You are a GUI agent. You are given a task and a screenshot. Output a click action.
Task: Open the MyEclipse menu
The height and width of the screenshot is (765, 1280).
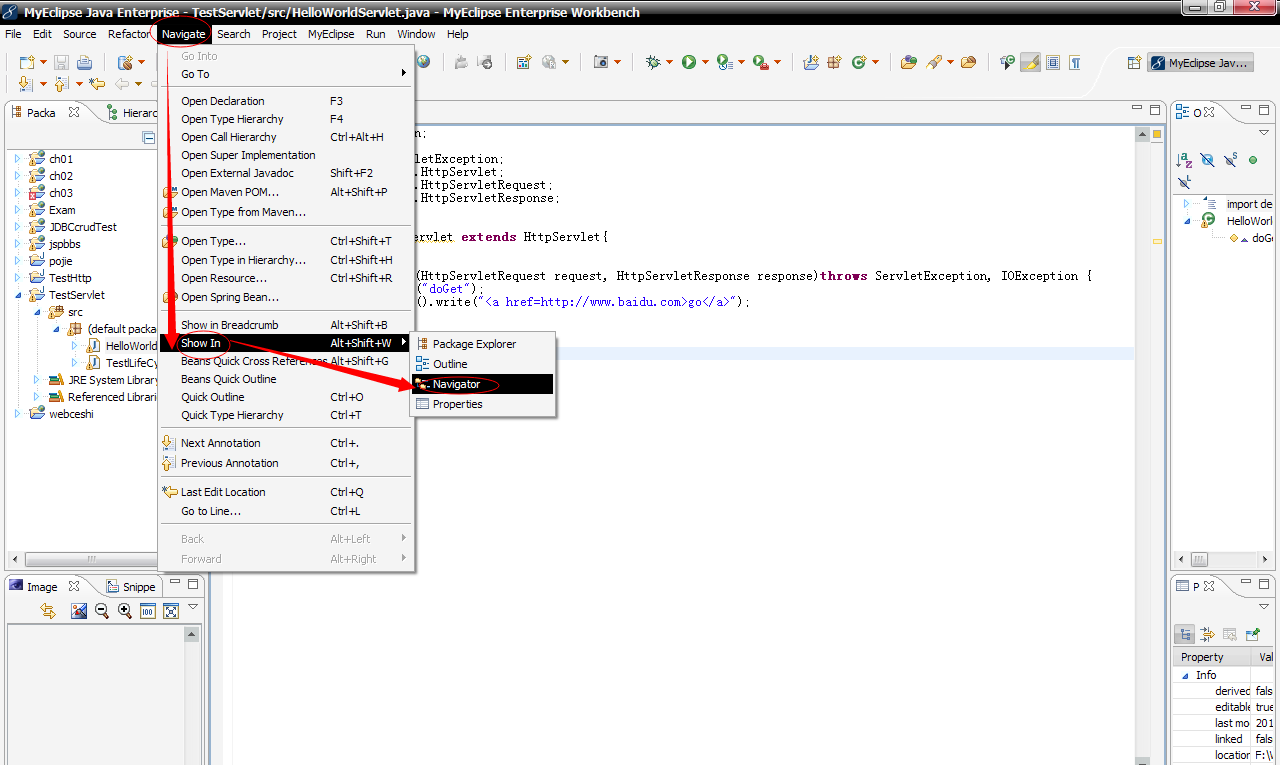tap(331, 34)
